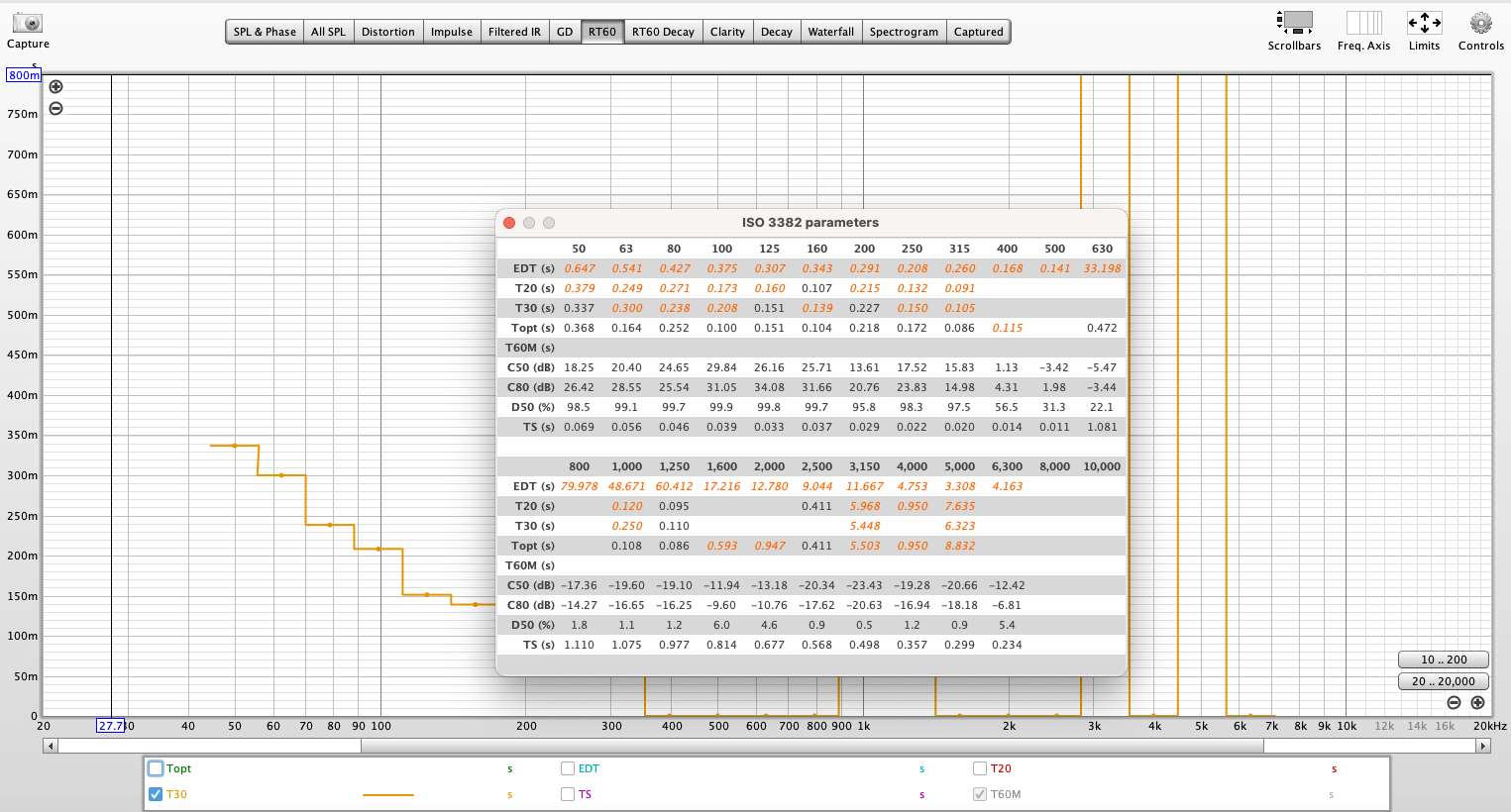Toggle the T60M trace checkbox

[980, 794]
